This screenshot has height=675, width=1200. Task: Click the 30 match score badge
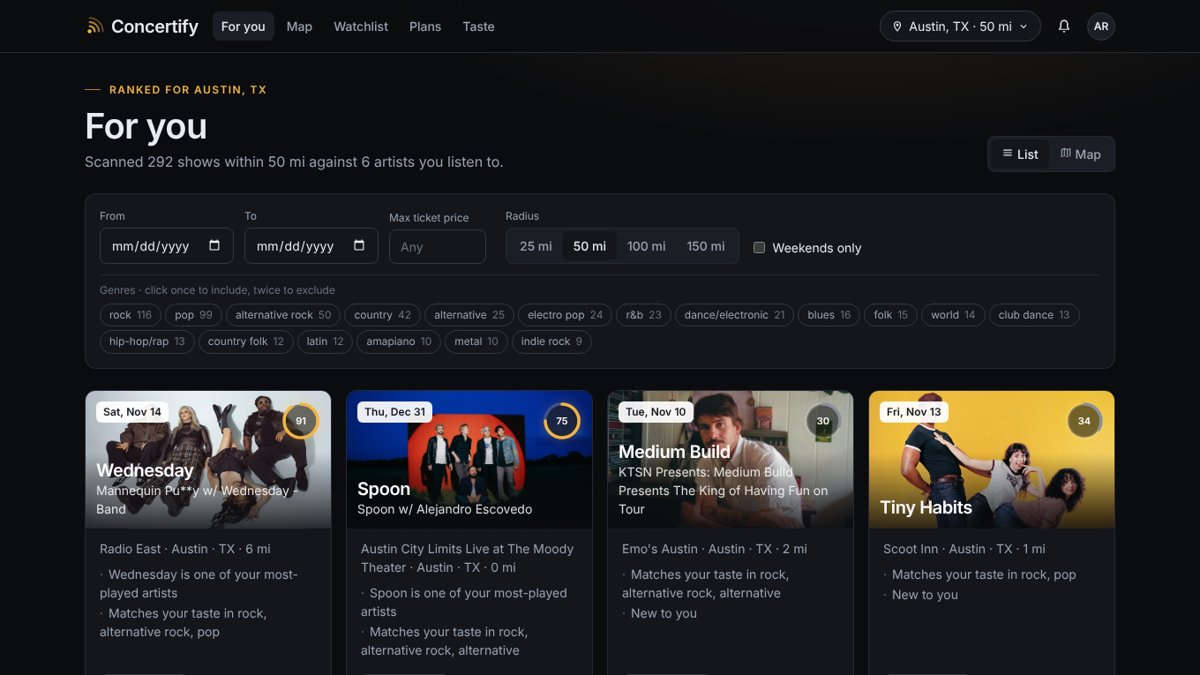click(x=823, y=421)
